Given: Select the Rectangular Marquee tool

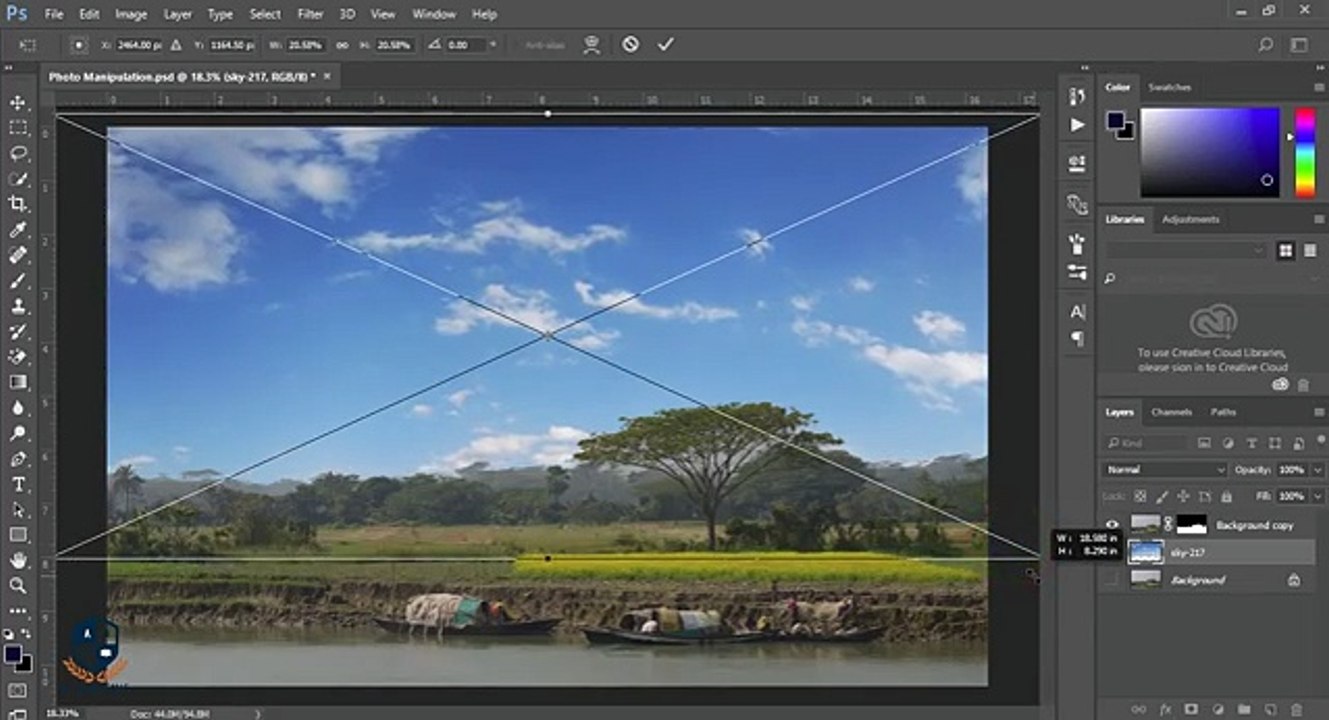Looking at the screenshot, I should (x=18, y=128).
